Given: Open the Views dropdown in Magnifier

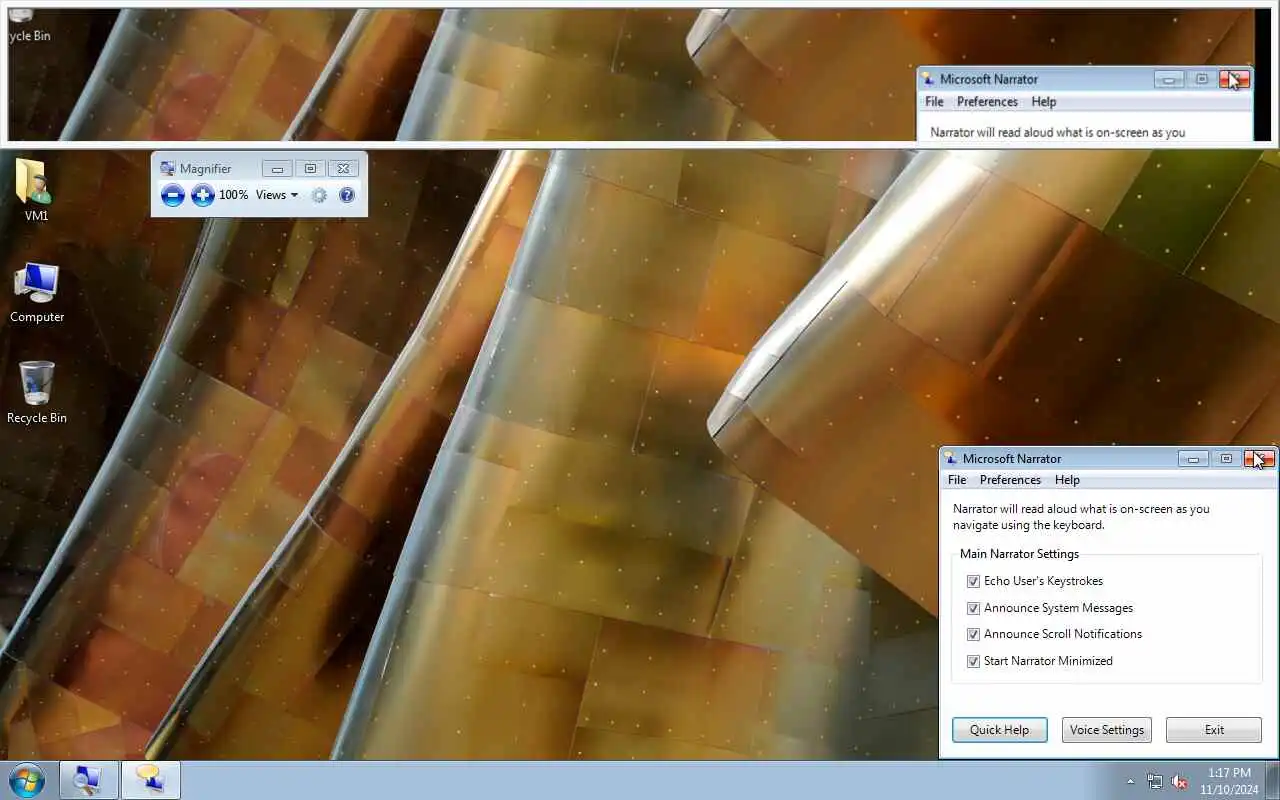Looking at the screenshot, I should (x=277, y=195).
